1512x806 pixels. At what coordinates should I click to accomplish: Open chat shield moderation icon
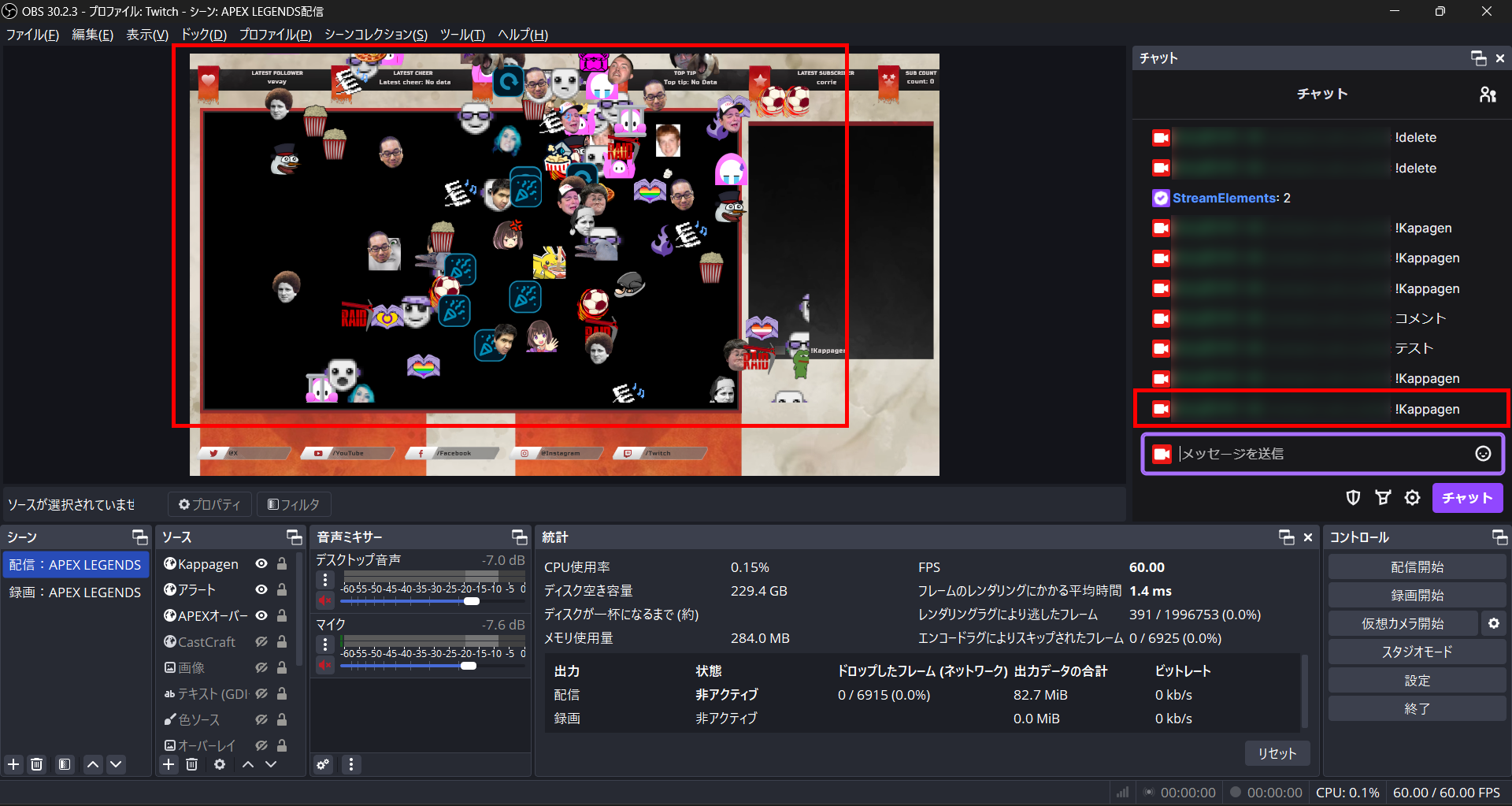1353,498
